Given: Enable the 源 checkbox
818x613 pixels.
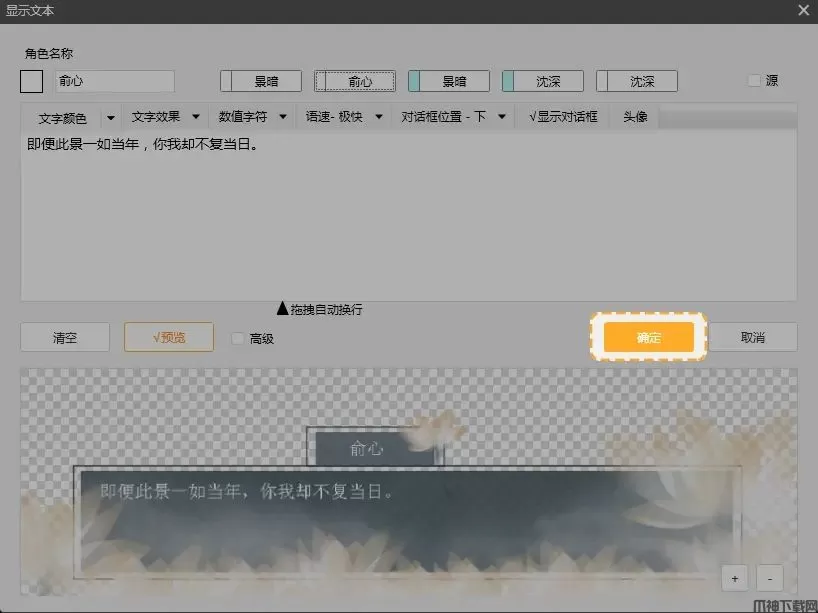Looking at the screenshot, I should (755, 81).
